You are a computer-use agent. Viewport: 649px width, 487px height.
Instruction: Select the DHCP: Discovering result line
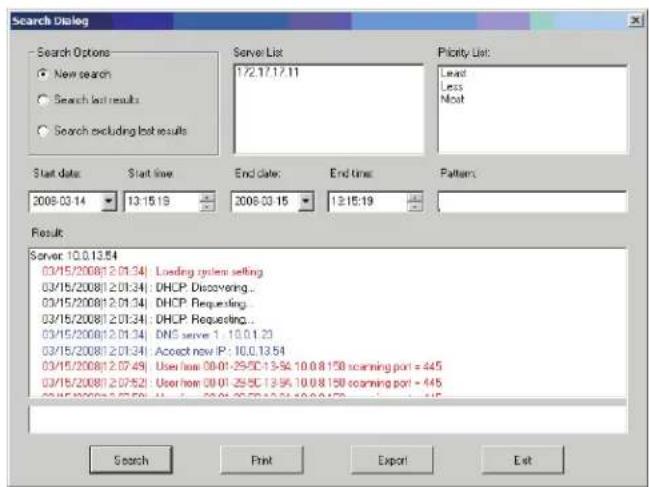(148, 288)
